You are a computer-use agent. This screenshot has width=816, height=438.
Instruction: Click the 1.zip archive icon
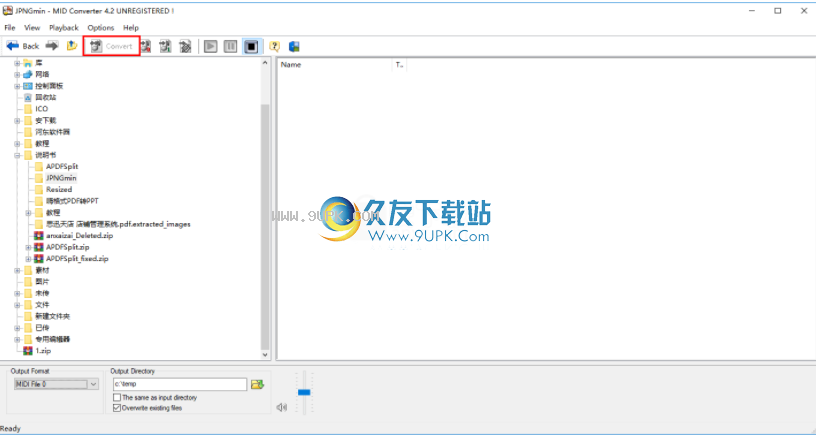pyautogui.click(x=28, y=351)
